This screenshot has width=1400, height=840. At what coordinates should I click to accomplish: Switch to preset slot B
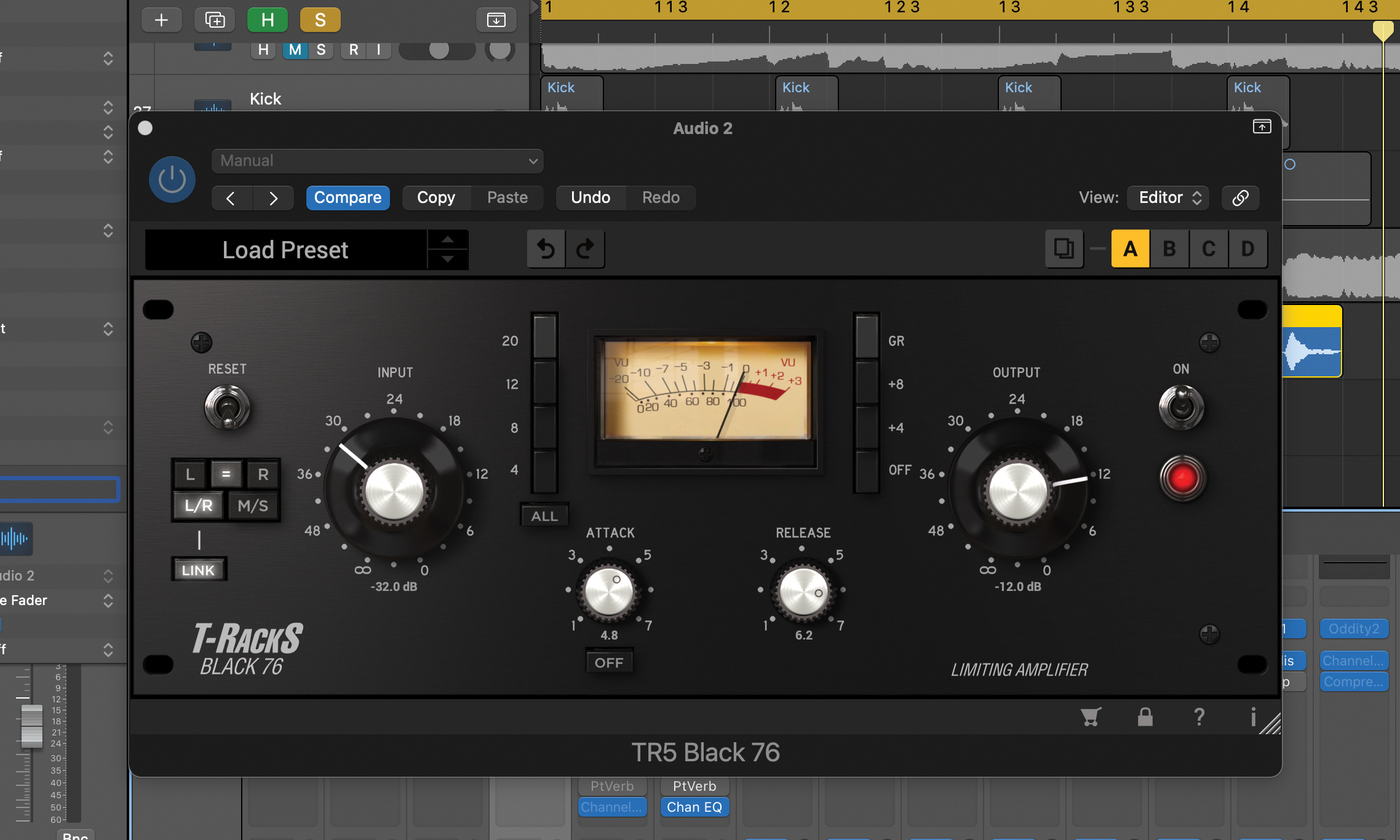tap(1167, 249)
